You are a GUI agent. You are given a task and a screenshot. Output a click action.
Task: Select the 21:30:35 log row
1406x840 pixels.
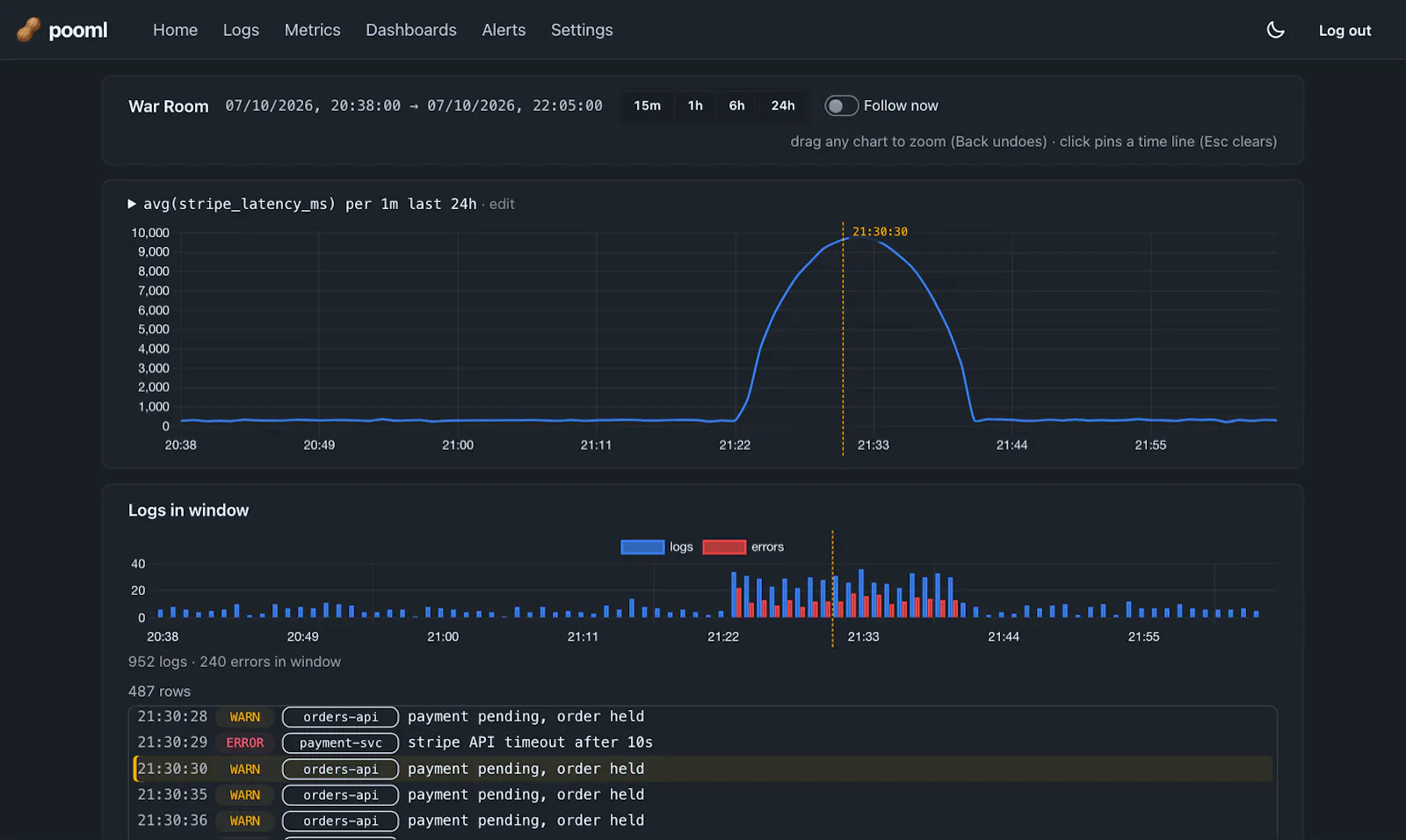703,794
